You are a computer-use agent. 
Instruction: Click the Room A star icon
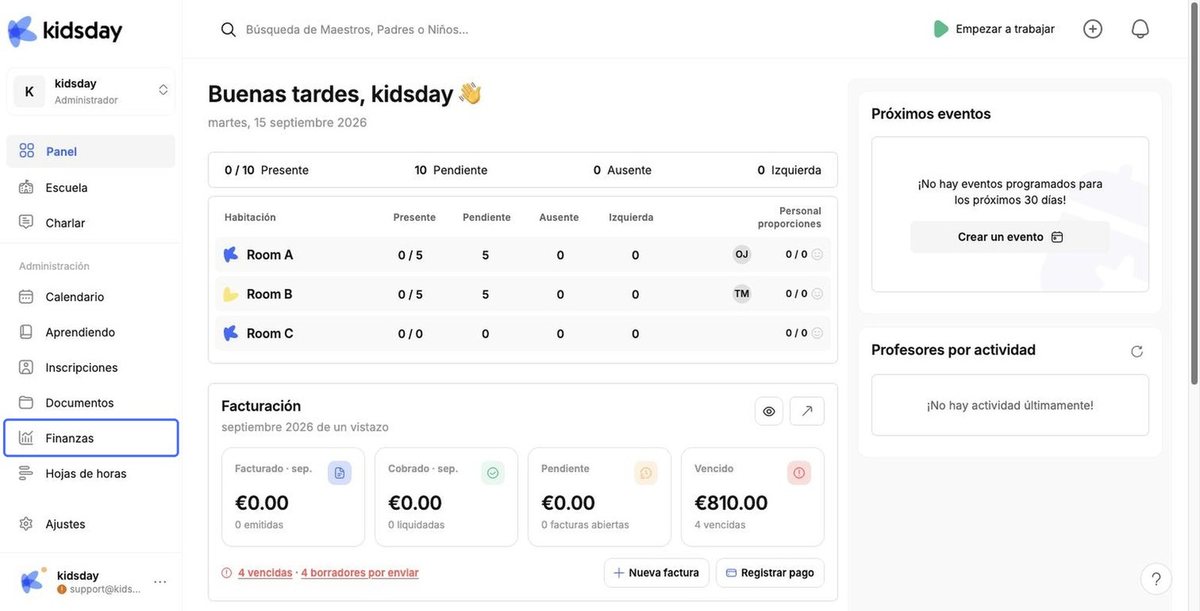[x=231, y=255]
